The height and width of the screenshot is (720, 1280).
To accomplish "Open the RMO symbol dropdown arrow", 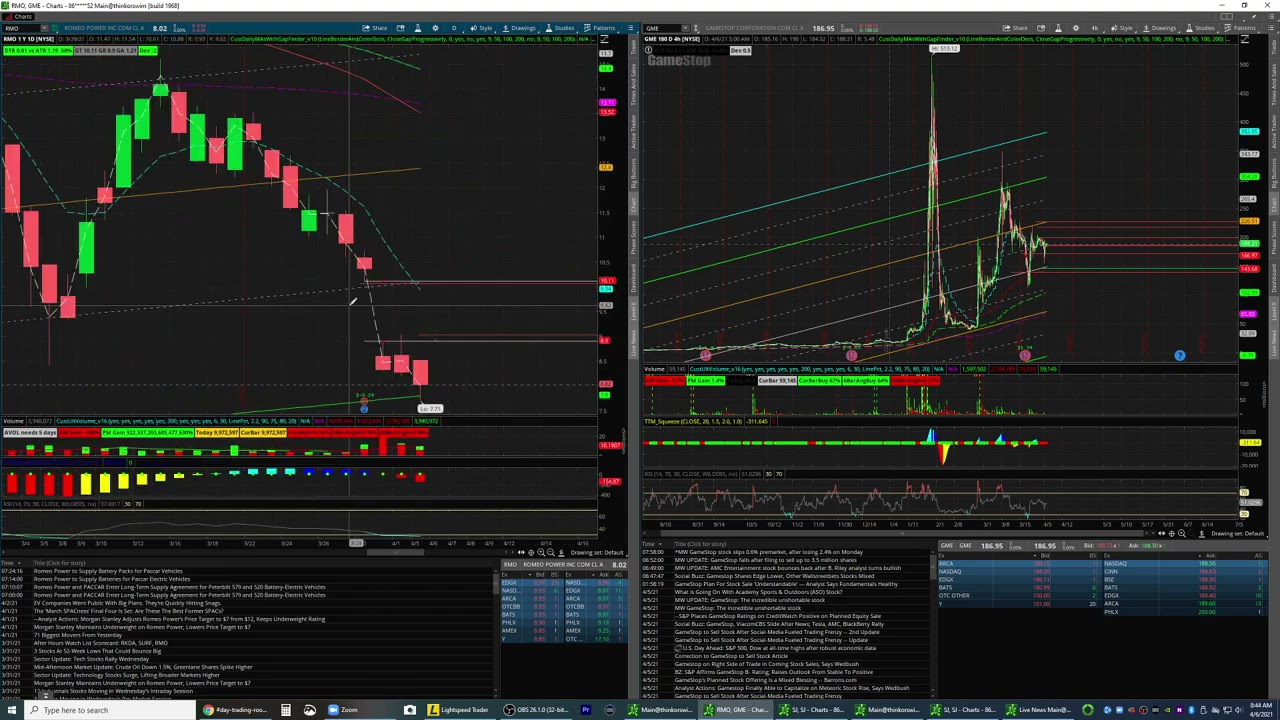I will pyautogui.click(x=44, y=28).
